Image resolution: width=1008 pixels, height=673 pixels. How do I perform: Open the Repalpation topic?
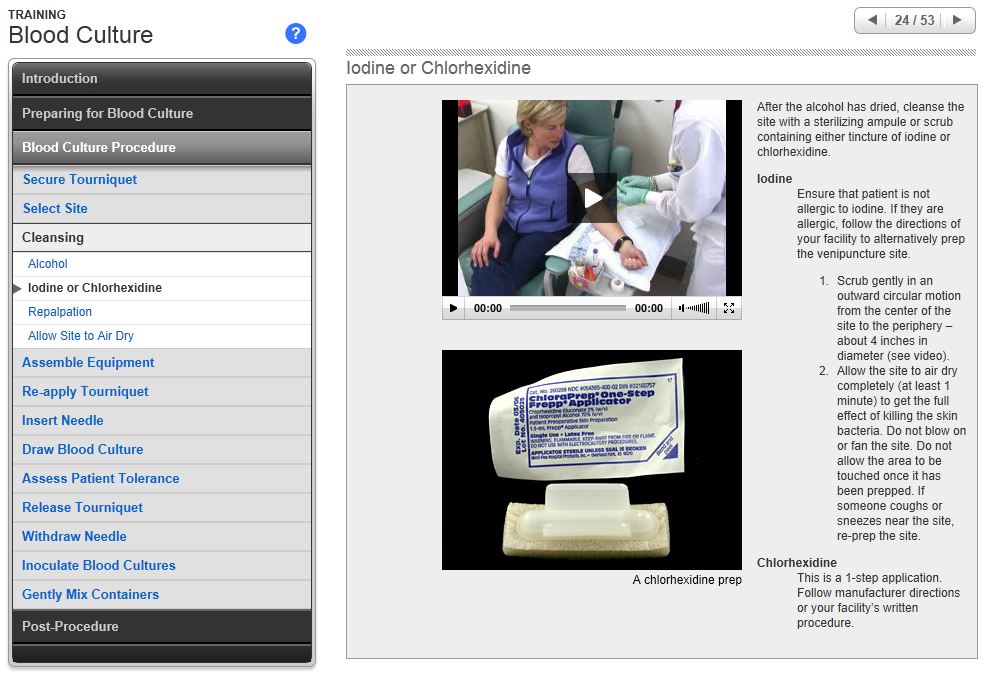(60, 312)
